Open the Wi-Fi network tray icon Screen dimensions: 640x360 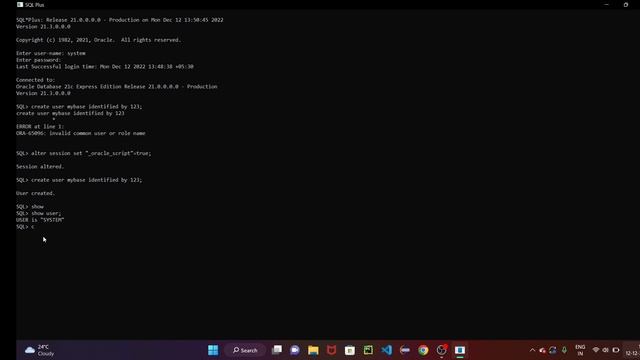tap(596, 350)
